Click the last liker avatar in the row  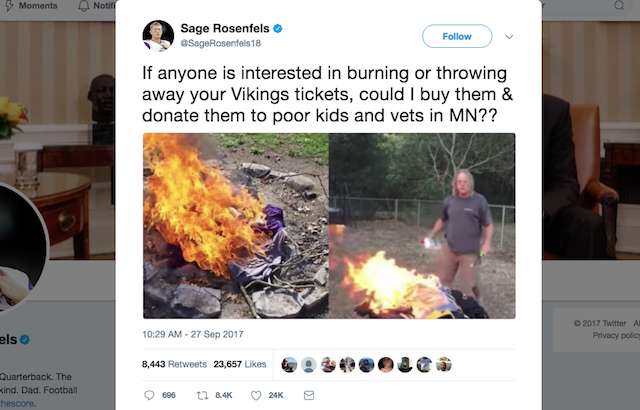click(x=443, y=364)
